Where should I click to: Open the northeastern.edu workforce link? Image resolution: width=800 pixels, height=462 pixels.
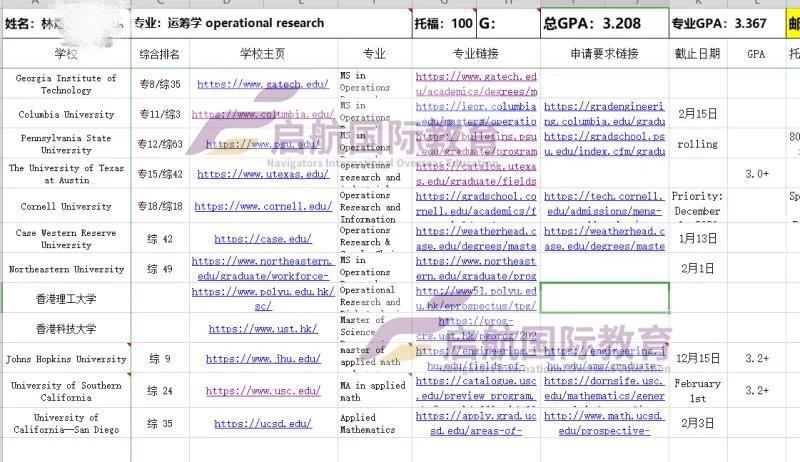[x=263, y=269]
